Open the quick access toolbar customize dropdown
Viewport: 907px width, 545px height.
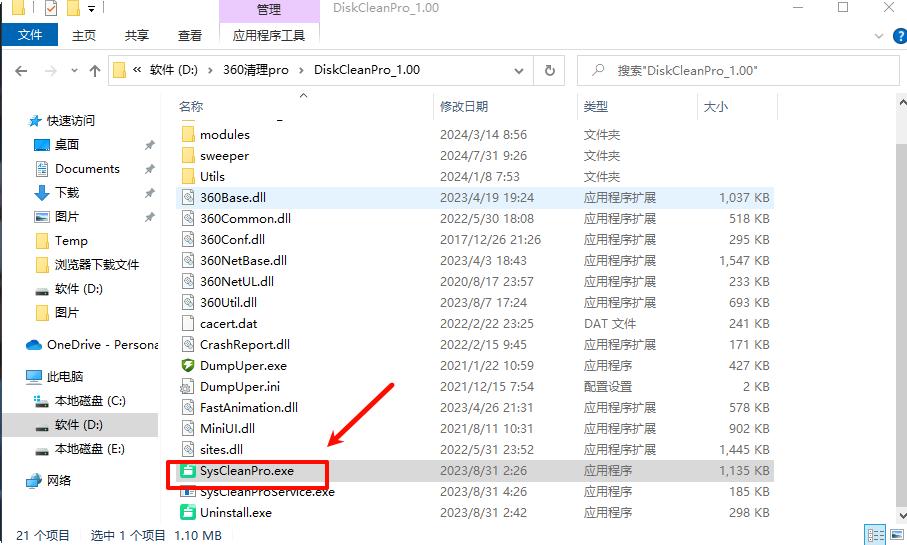[91, 8]
